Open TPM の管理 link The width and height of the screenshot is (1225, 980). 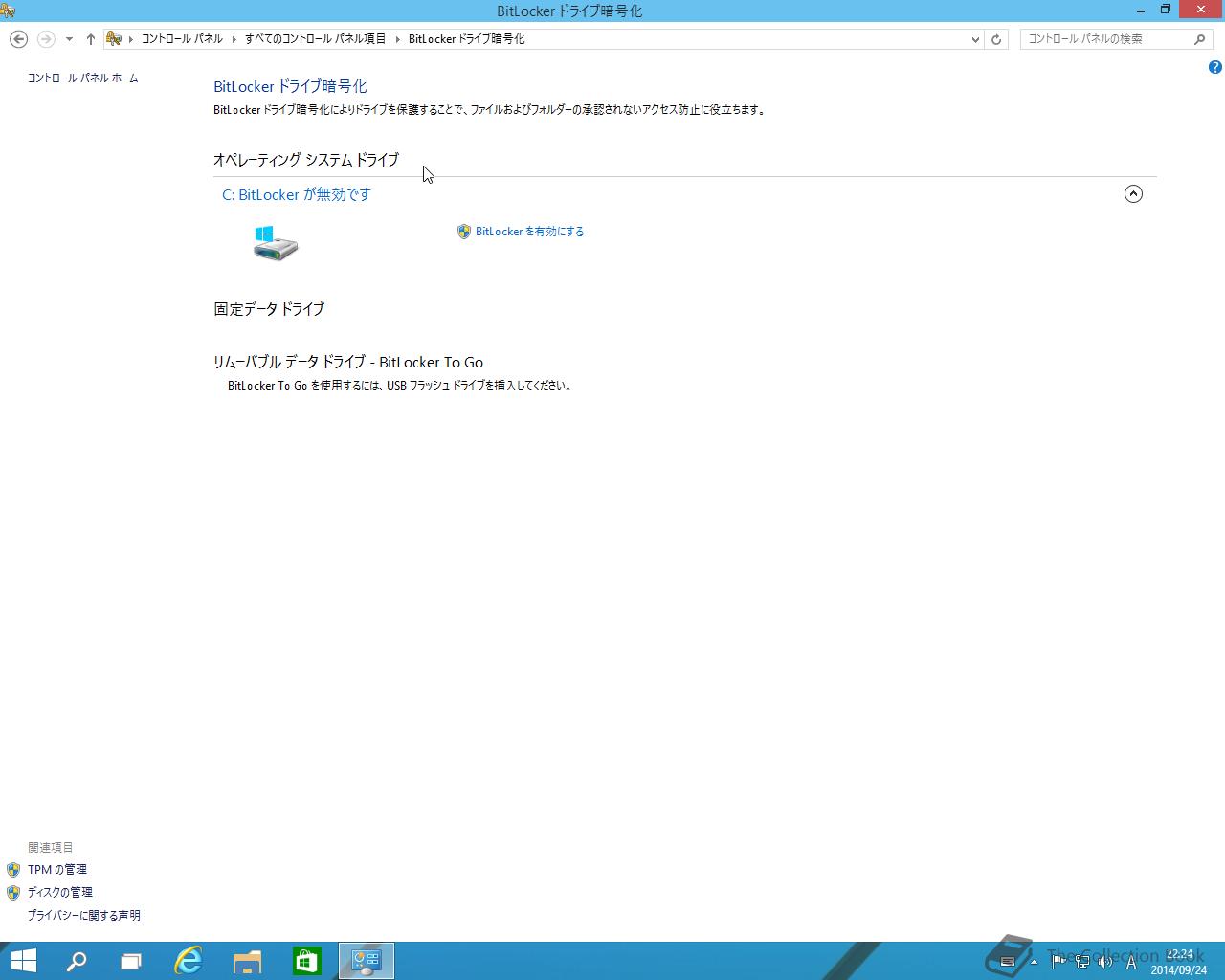(57, 870)
